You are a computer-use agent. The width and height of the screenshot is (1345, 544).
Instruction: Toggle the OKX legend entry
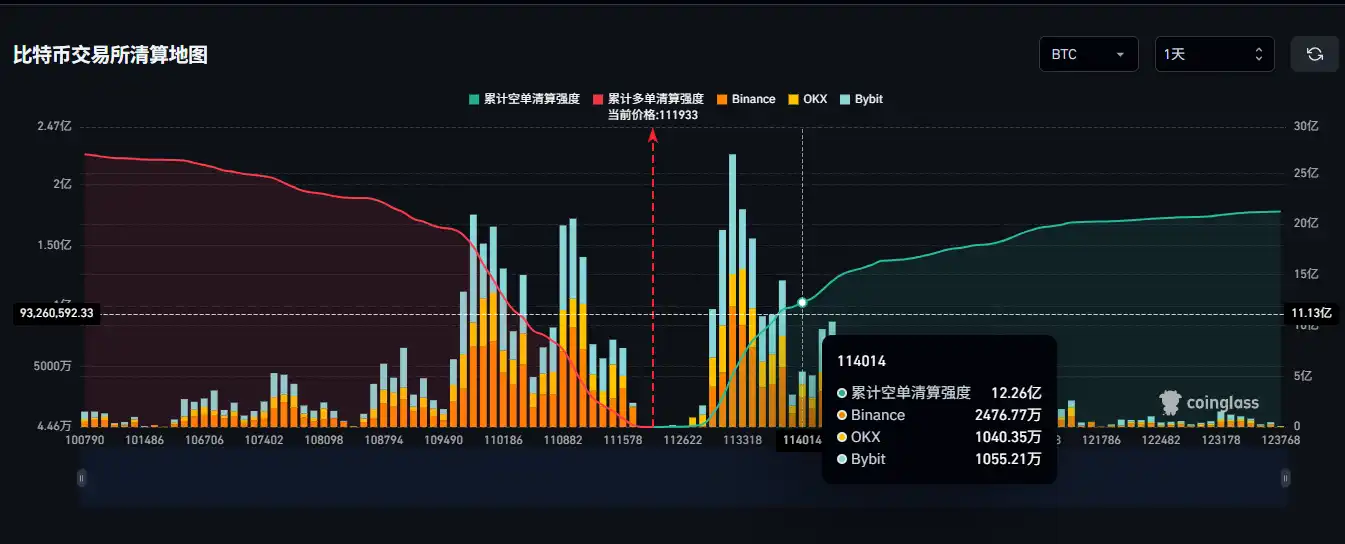809,99
